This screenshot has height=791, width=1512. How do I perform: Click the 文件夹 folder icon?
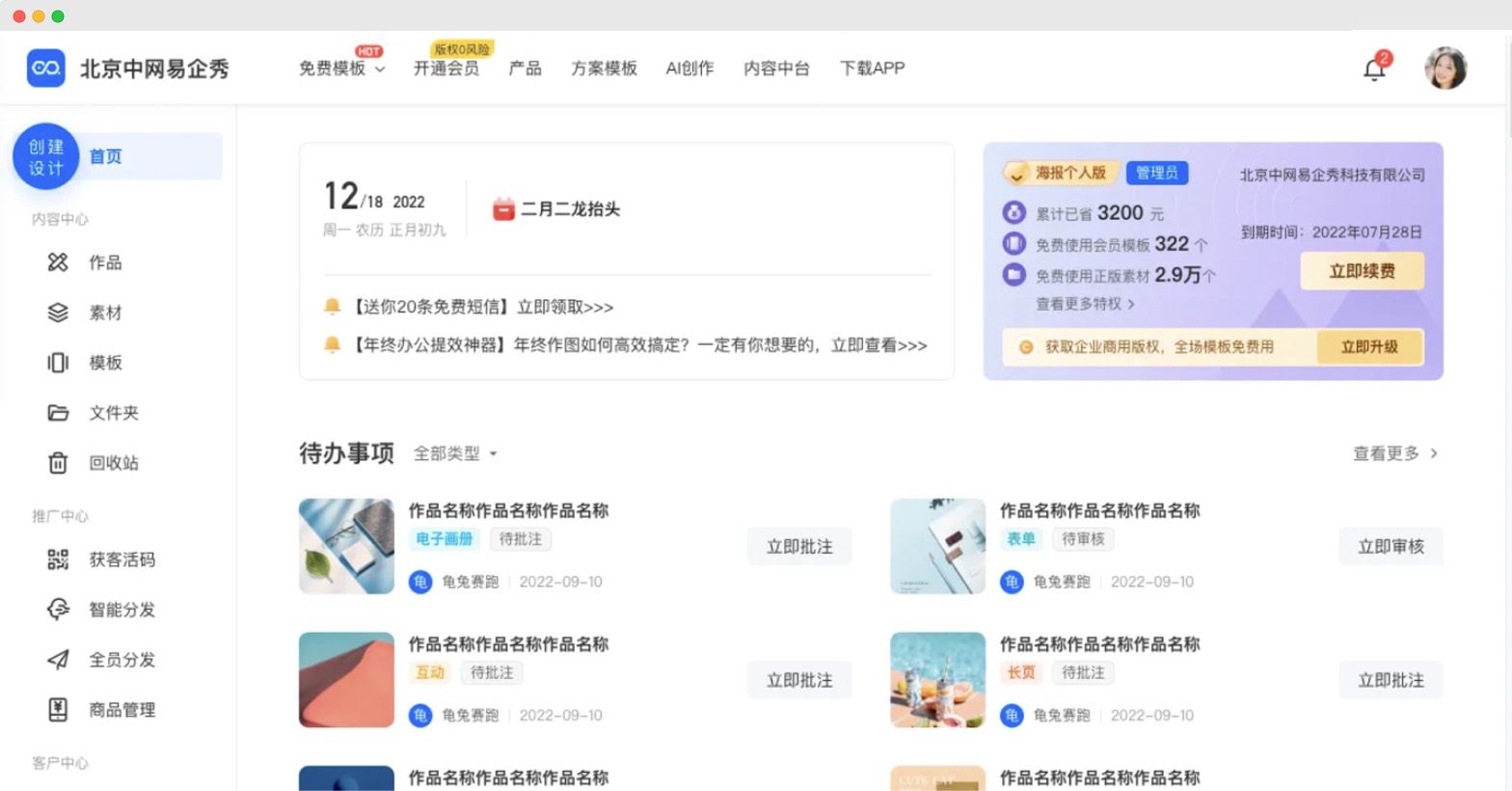pyautogui.click(x=58, y=413)
